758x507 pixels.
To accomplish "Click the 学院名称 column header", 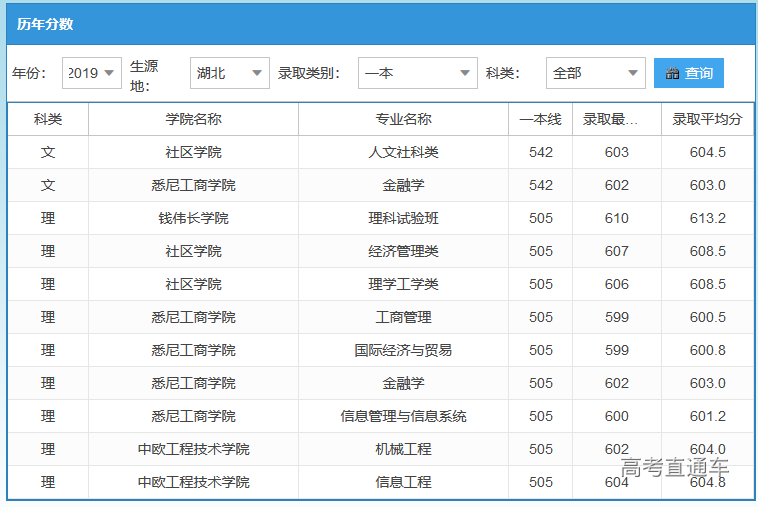I will [x=193, y=119].
